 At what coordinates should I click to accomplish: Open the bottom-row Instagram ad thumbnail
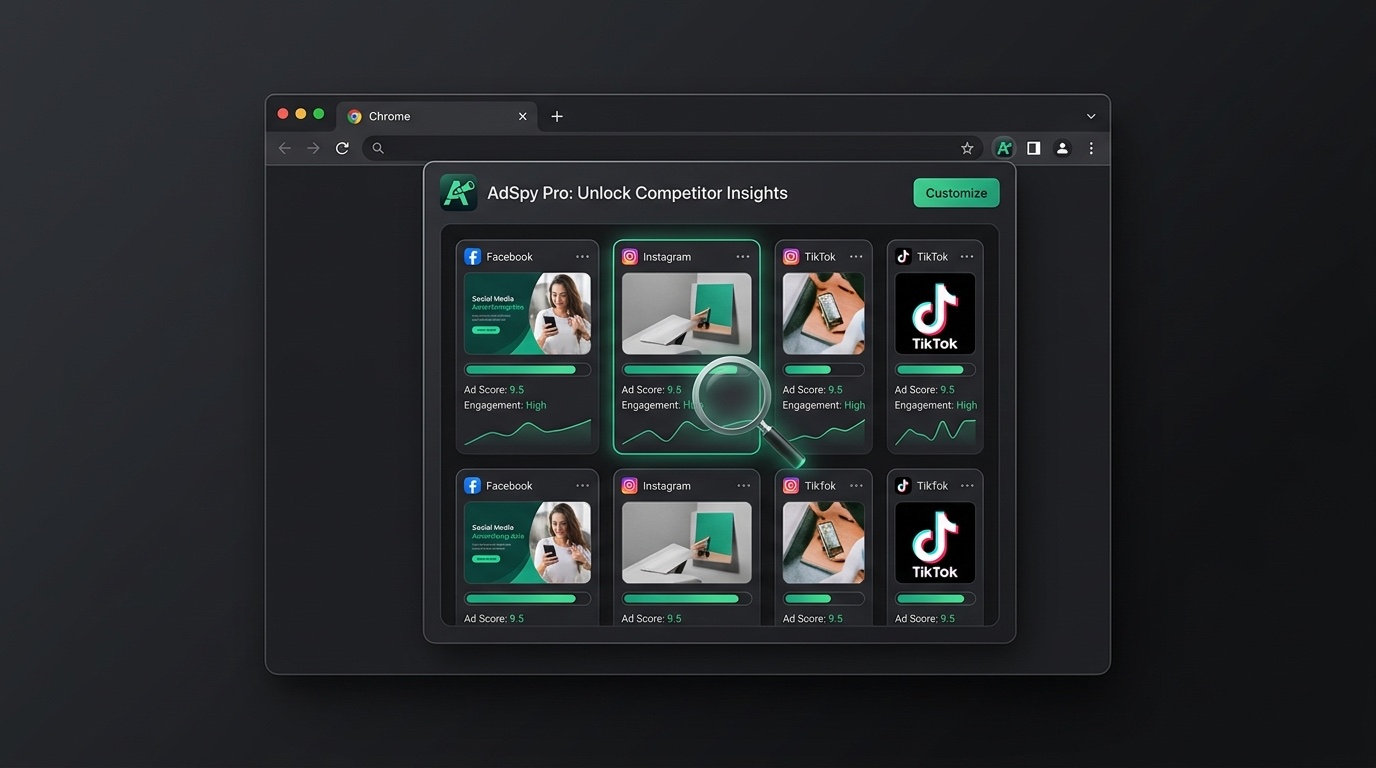686,543
